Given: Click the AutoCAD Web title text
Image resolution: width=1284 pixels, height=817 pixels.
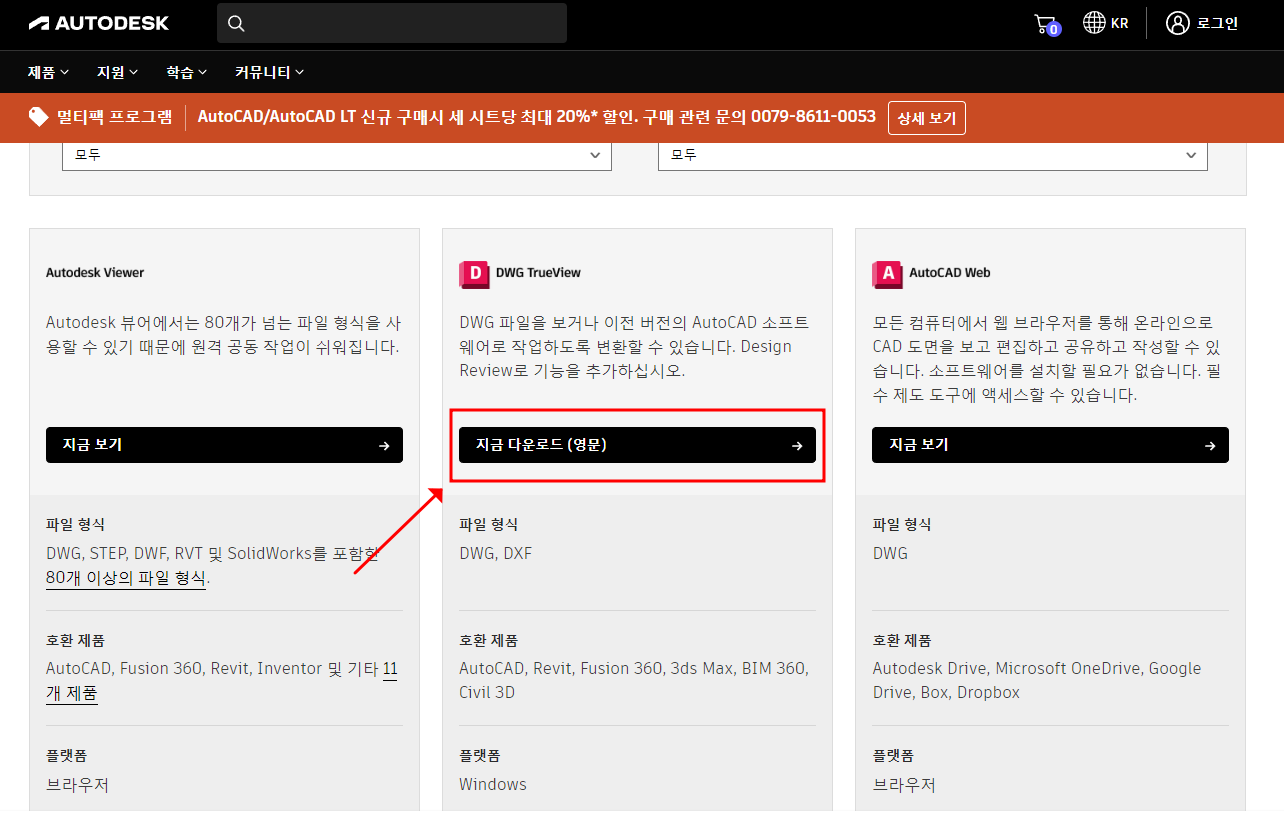Looking at the screenshot, I should click(950, 272).
